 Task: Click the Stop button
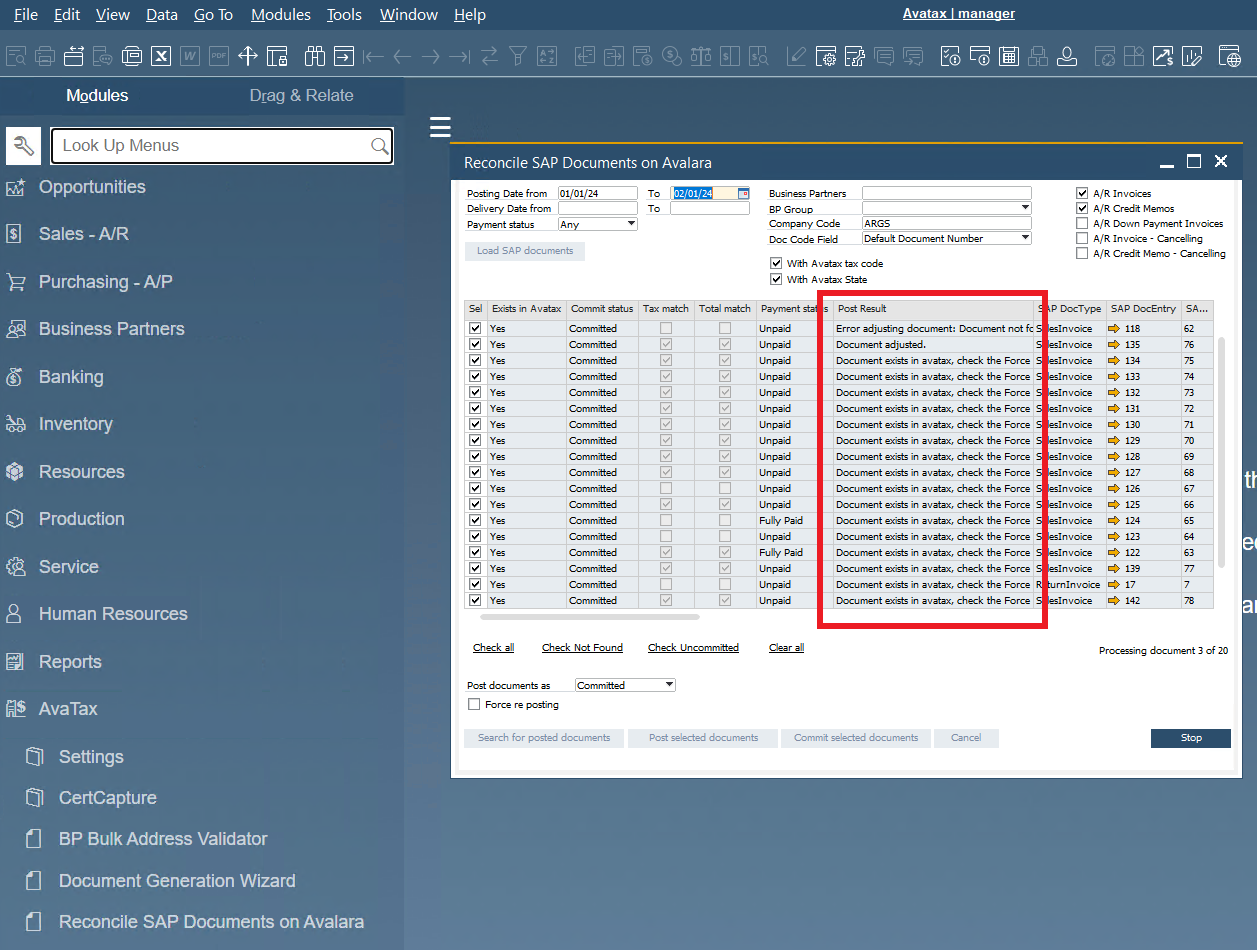coord(1191,738)
